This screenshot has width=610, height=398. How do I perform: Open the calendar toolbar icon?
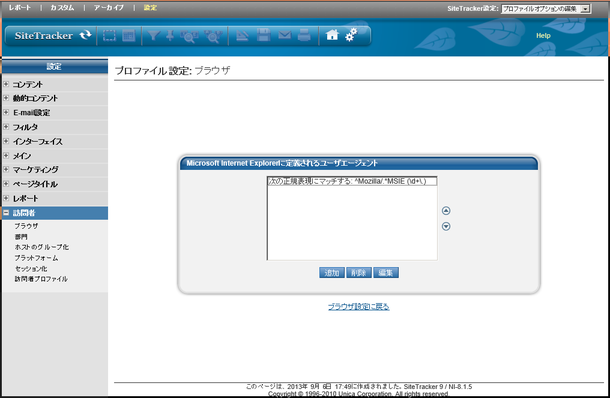(129, 36)
